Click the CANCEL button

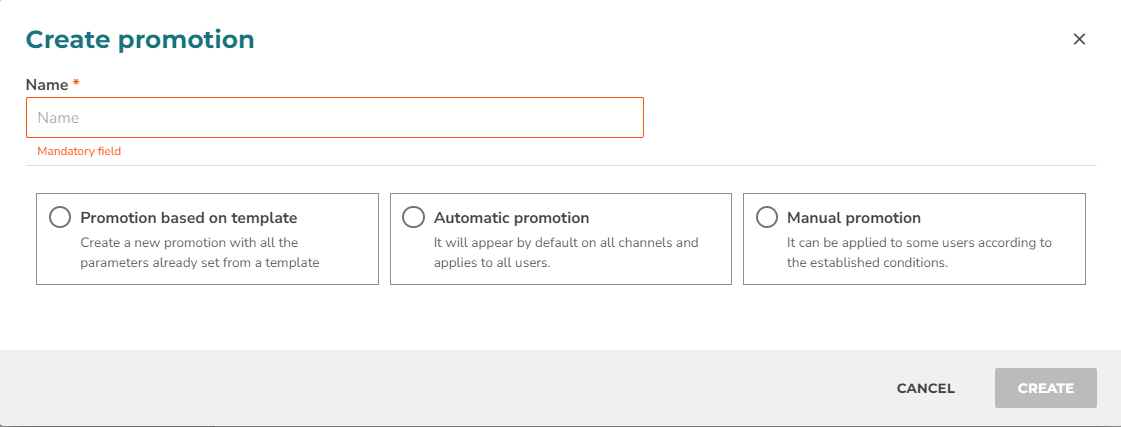coord(926,388)
